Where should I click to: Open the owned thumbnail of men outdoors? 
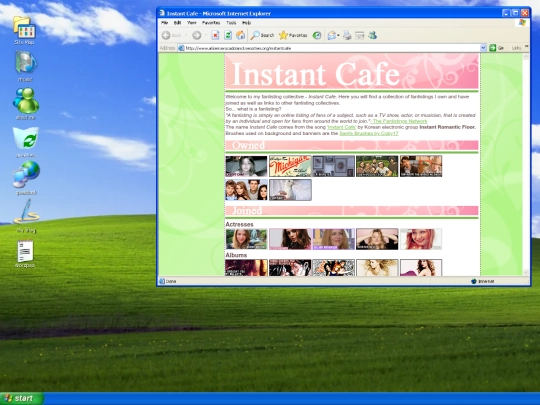click(377, 166)
